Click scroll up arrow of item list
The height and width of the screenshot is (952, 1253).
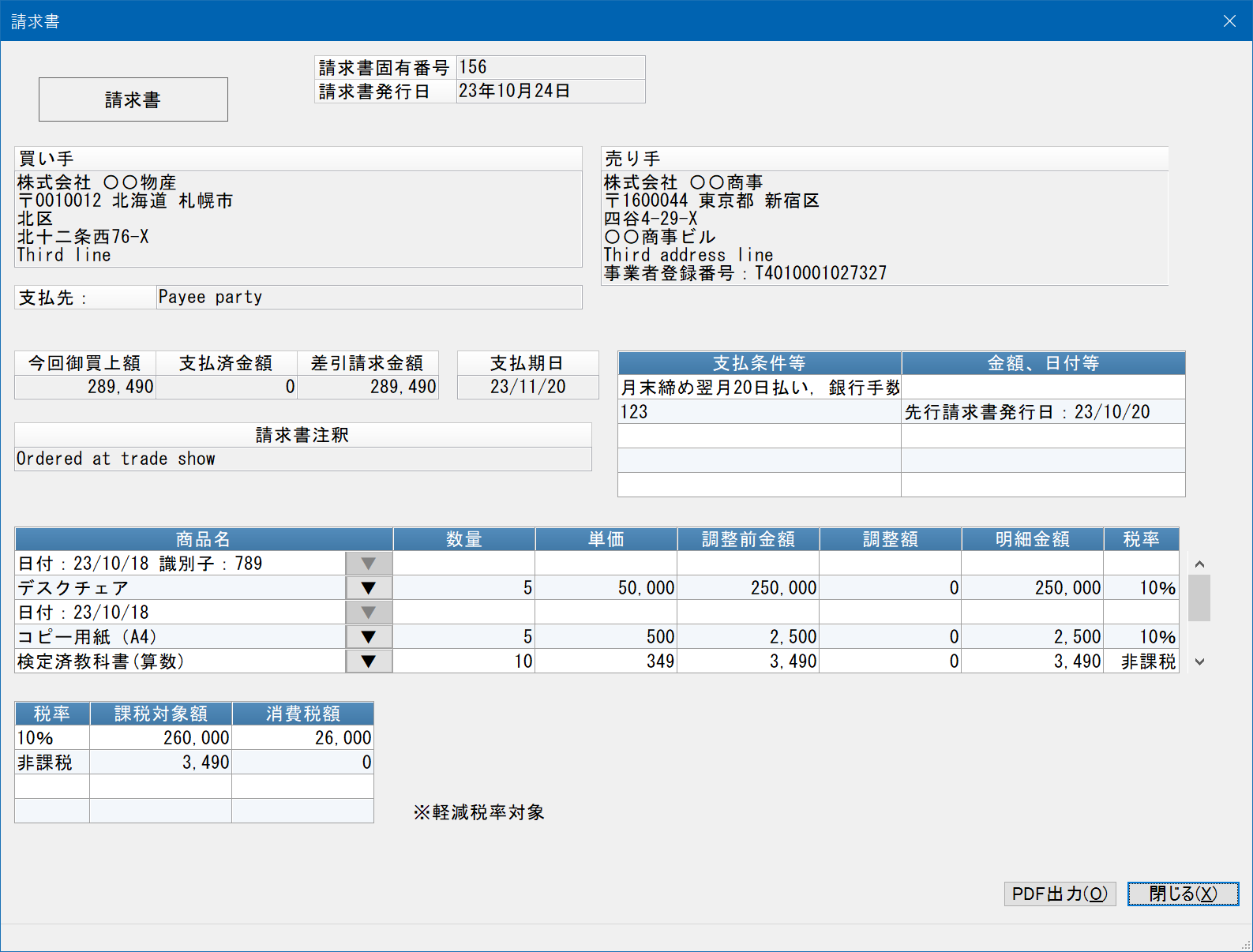pyautogui.click(x=1199, y=564)
